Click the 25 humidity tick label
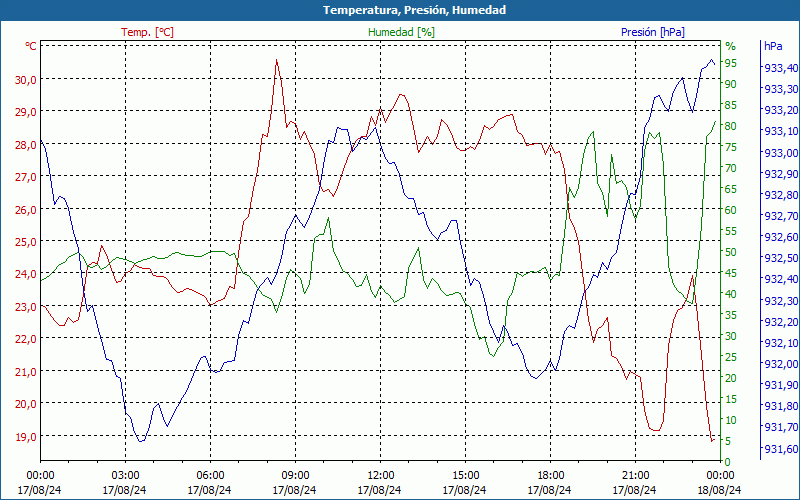 point(731,357)
